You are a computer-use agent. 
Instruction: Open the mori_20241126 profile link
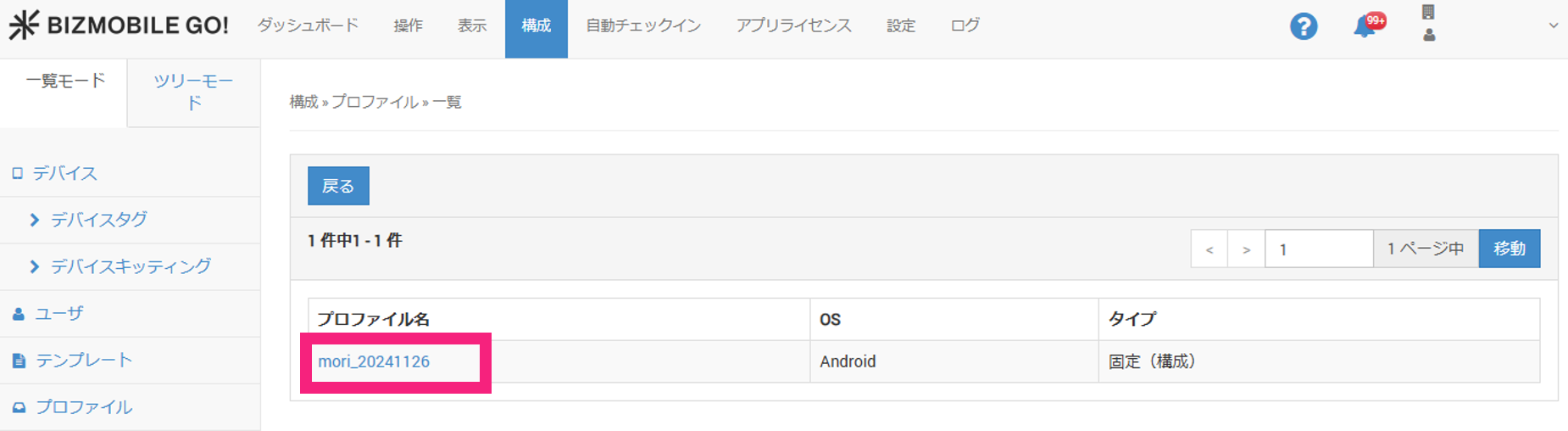(374, 361)
